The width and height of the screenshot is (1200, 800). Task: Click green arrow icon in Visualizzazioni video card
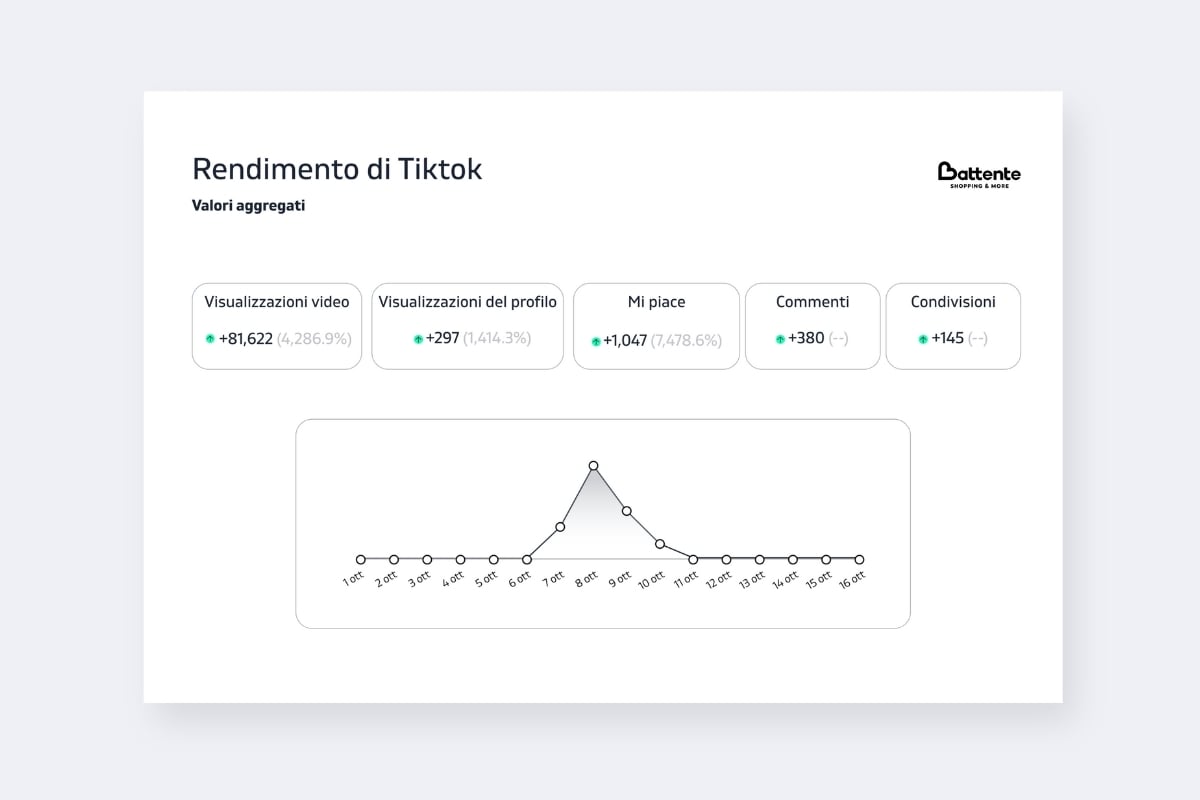click(210, 339)
